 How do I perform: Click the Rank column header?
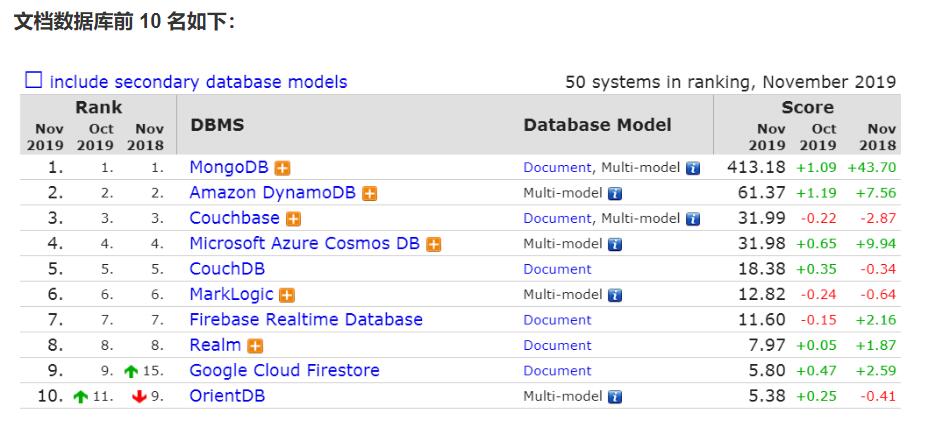point(99,108)
